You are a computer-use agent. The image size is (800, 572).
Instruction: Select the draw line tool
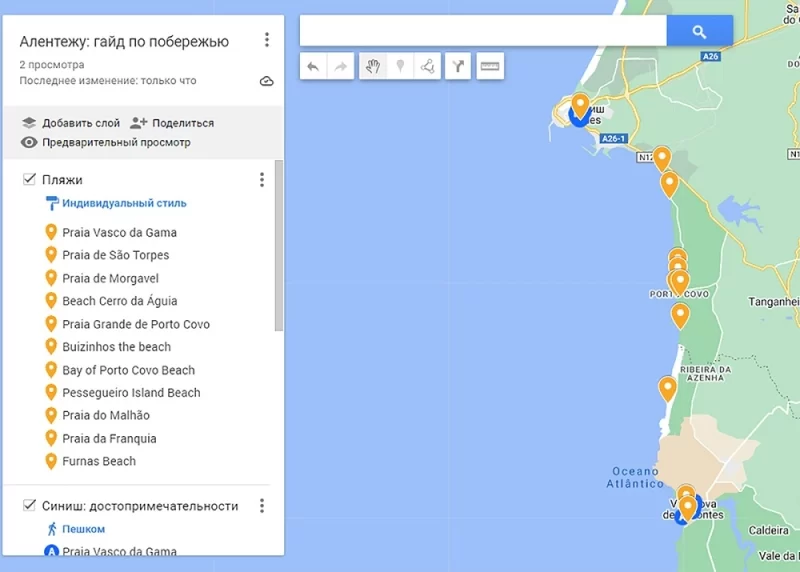click(428, 67)
